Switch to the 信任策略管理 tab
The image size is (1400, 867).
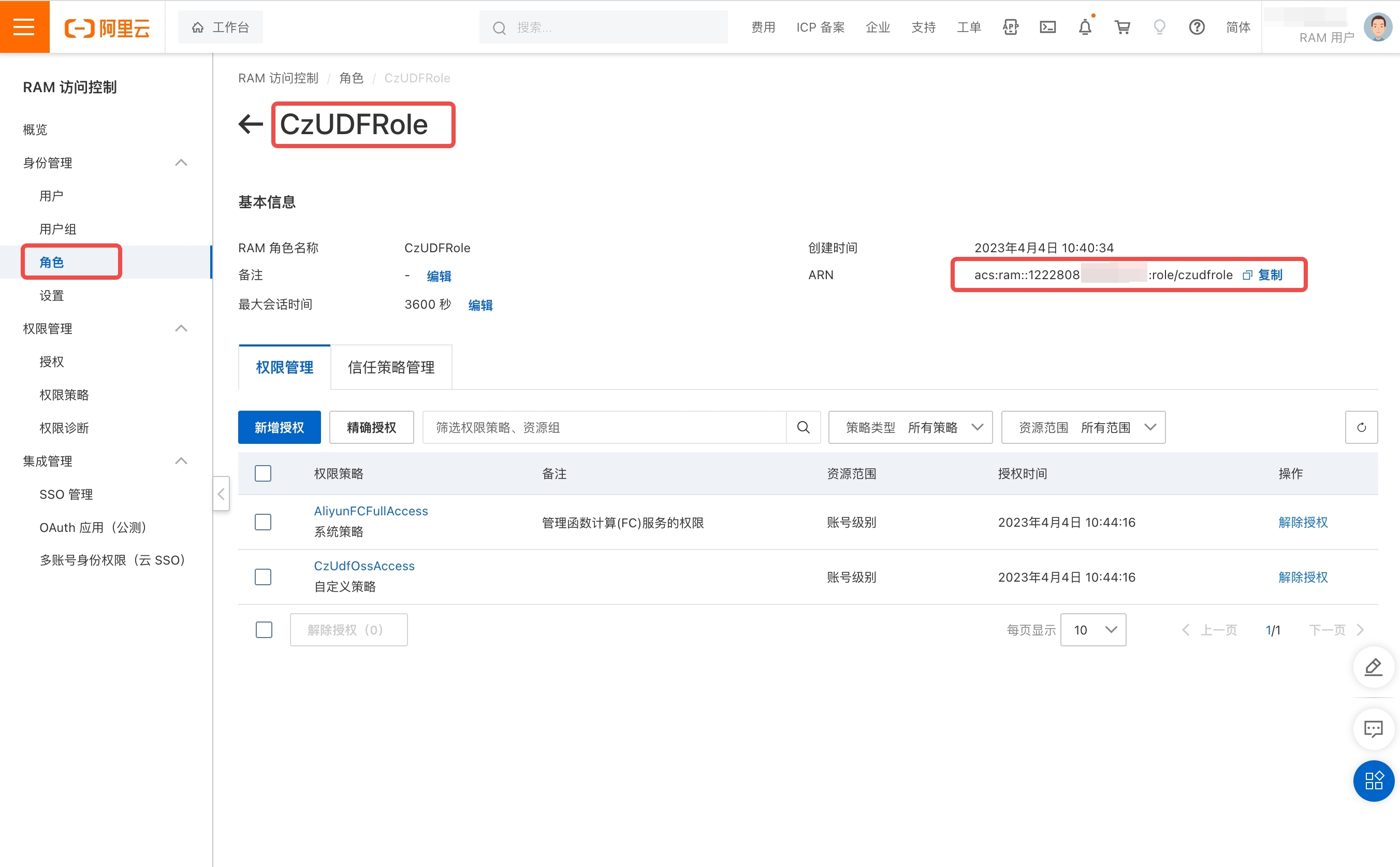click(x=391, y=367)
